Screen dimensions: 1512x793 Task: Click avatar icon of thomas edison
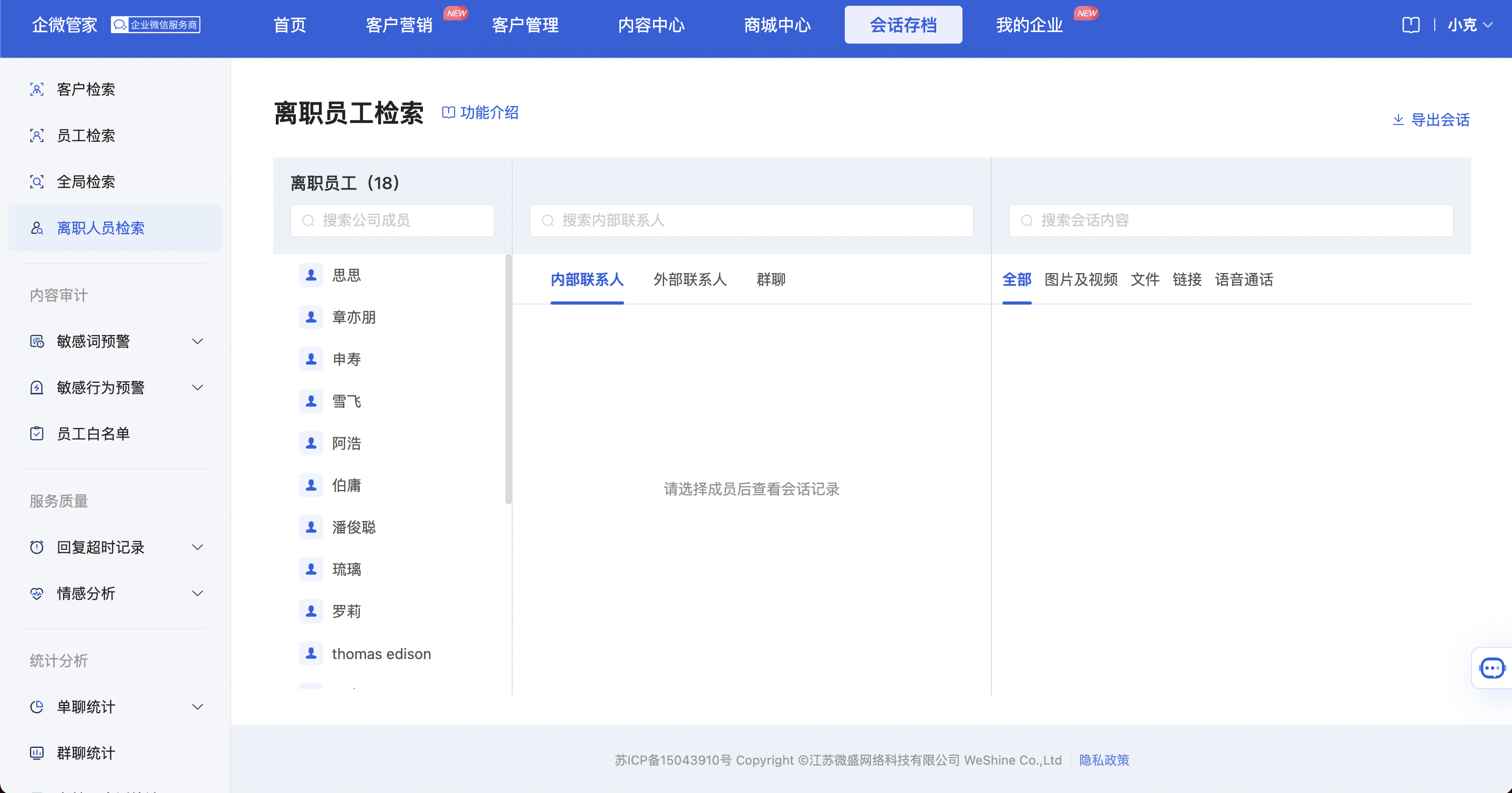coord(311,653)
